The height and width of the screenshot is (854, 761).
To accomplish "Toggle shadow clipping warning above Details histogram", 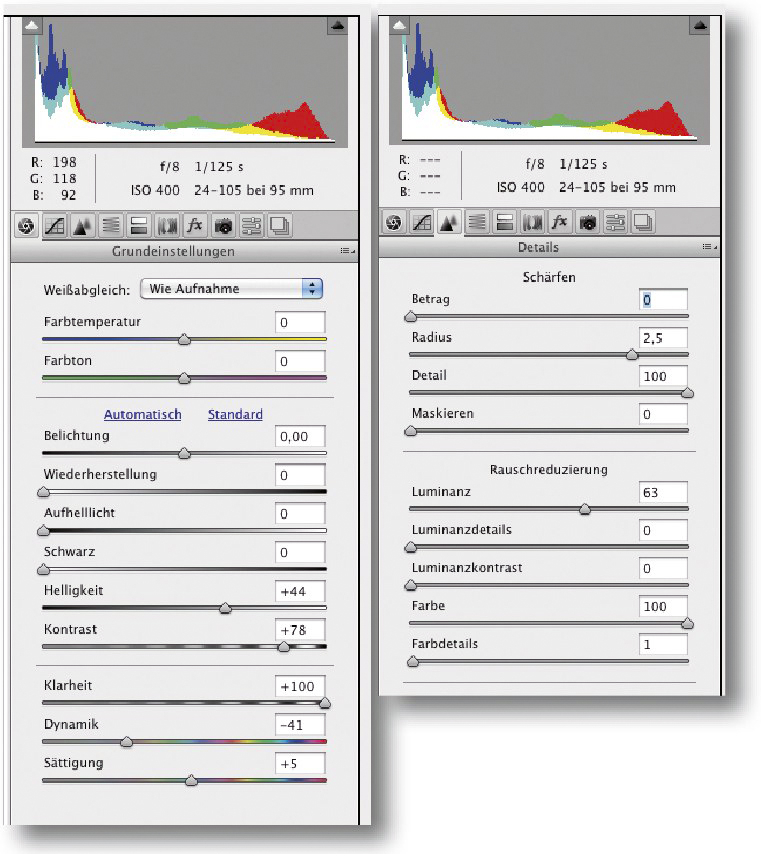I will [399, 25].
